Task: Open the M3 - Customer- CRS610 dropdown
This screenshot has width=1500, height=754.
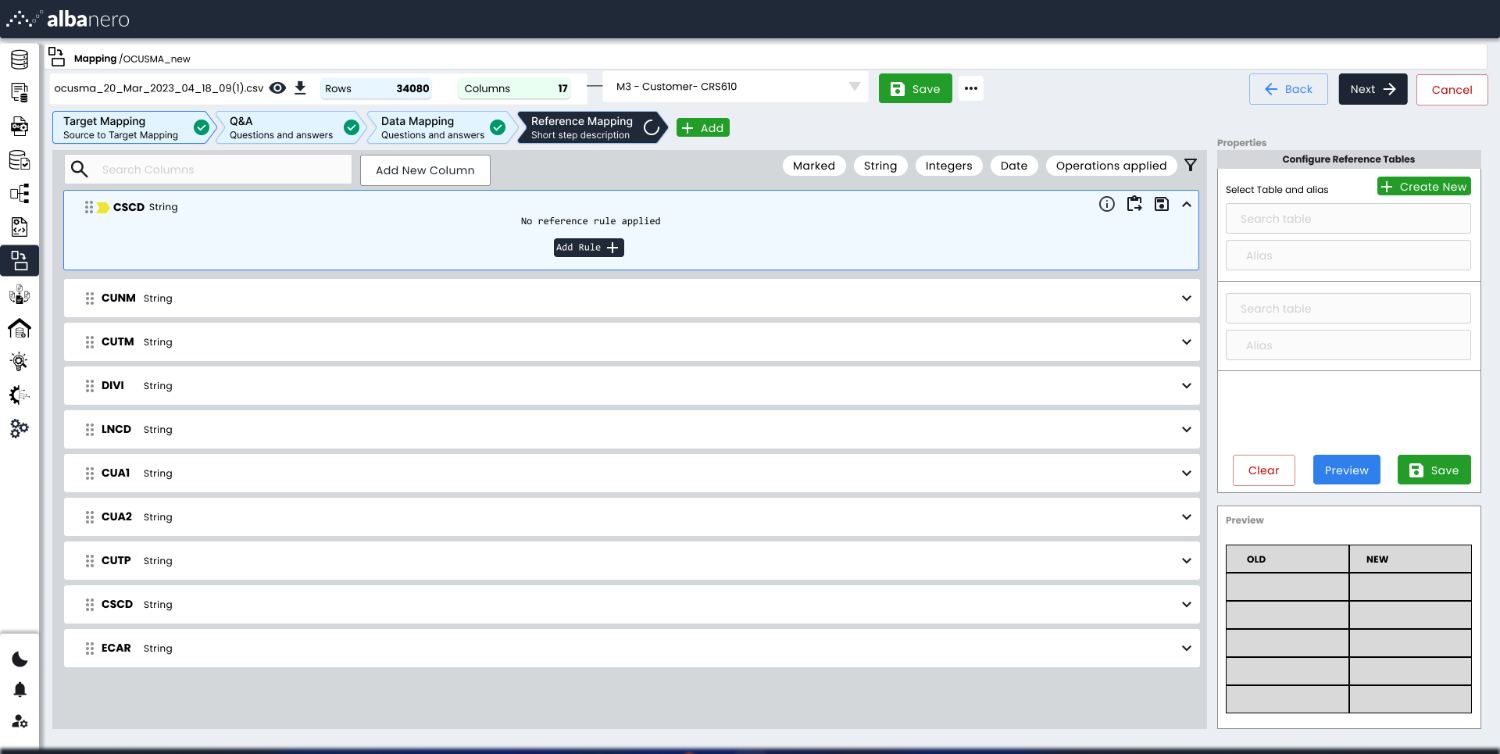Action: [735, 87]
